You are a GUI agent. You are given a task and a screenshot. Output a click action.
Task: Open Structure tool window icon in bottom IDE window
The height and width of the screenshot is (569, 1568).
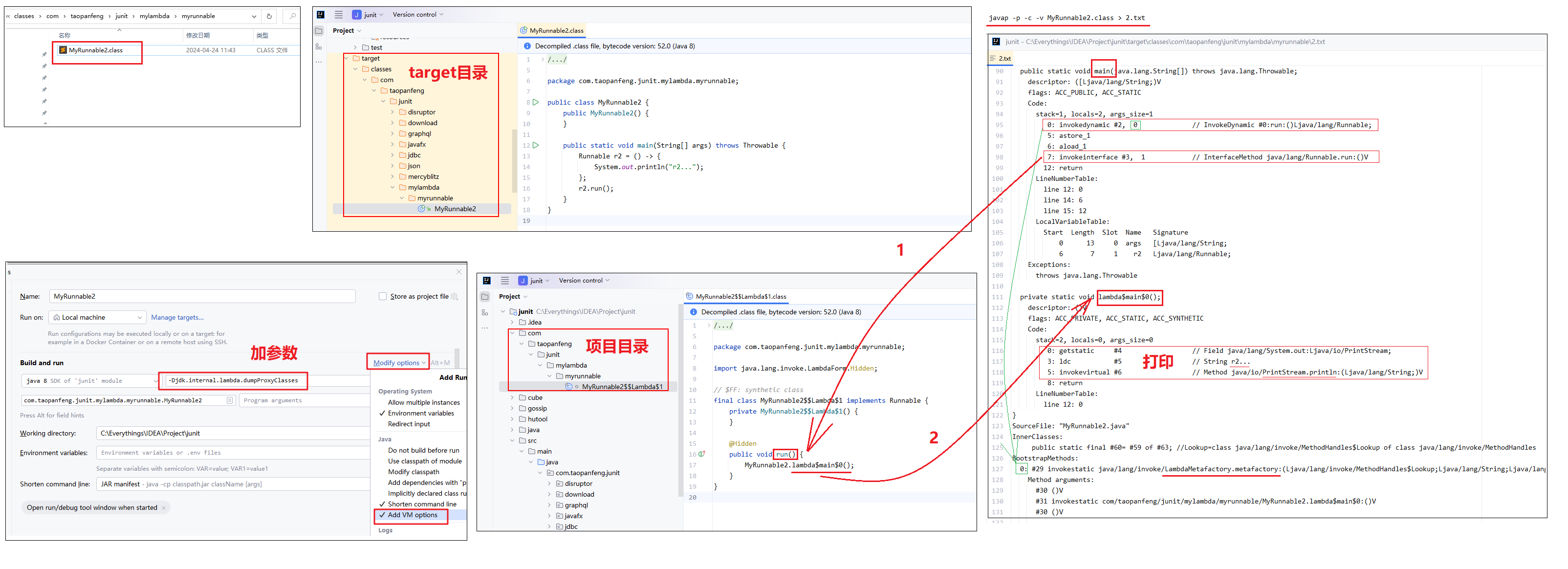tap(484, 312)
